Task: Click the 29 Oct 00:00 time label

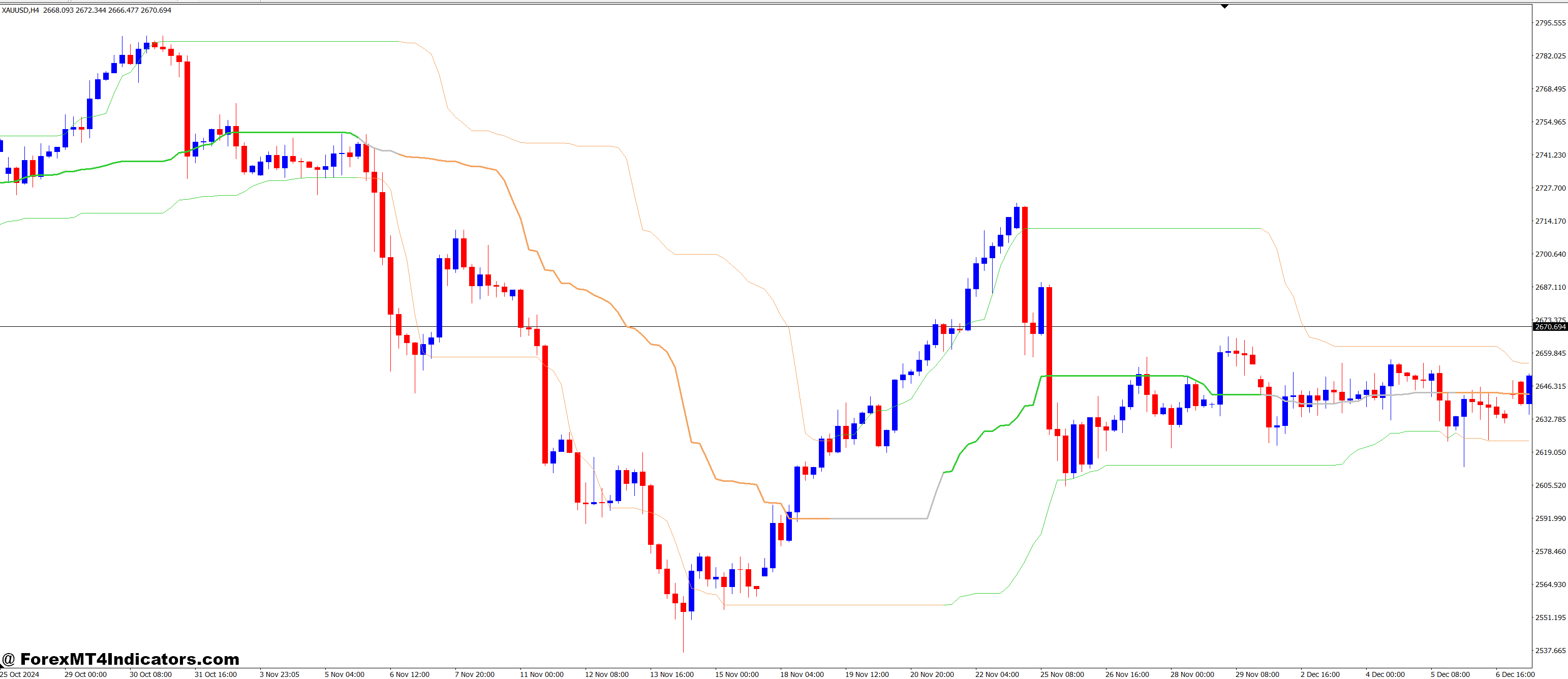Action: click(85, 674)
